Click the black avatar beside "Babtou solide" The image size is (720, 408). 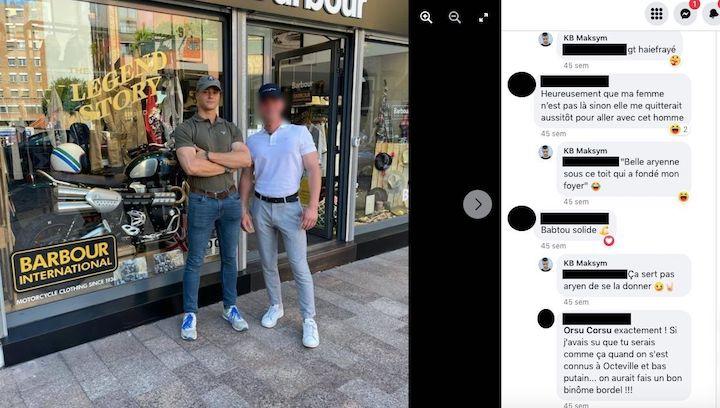(x=522, y=218)
